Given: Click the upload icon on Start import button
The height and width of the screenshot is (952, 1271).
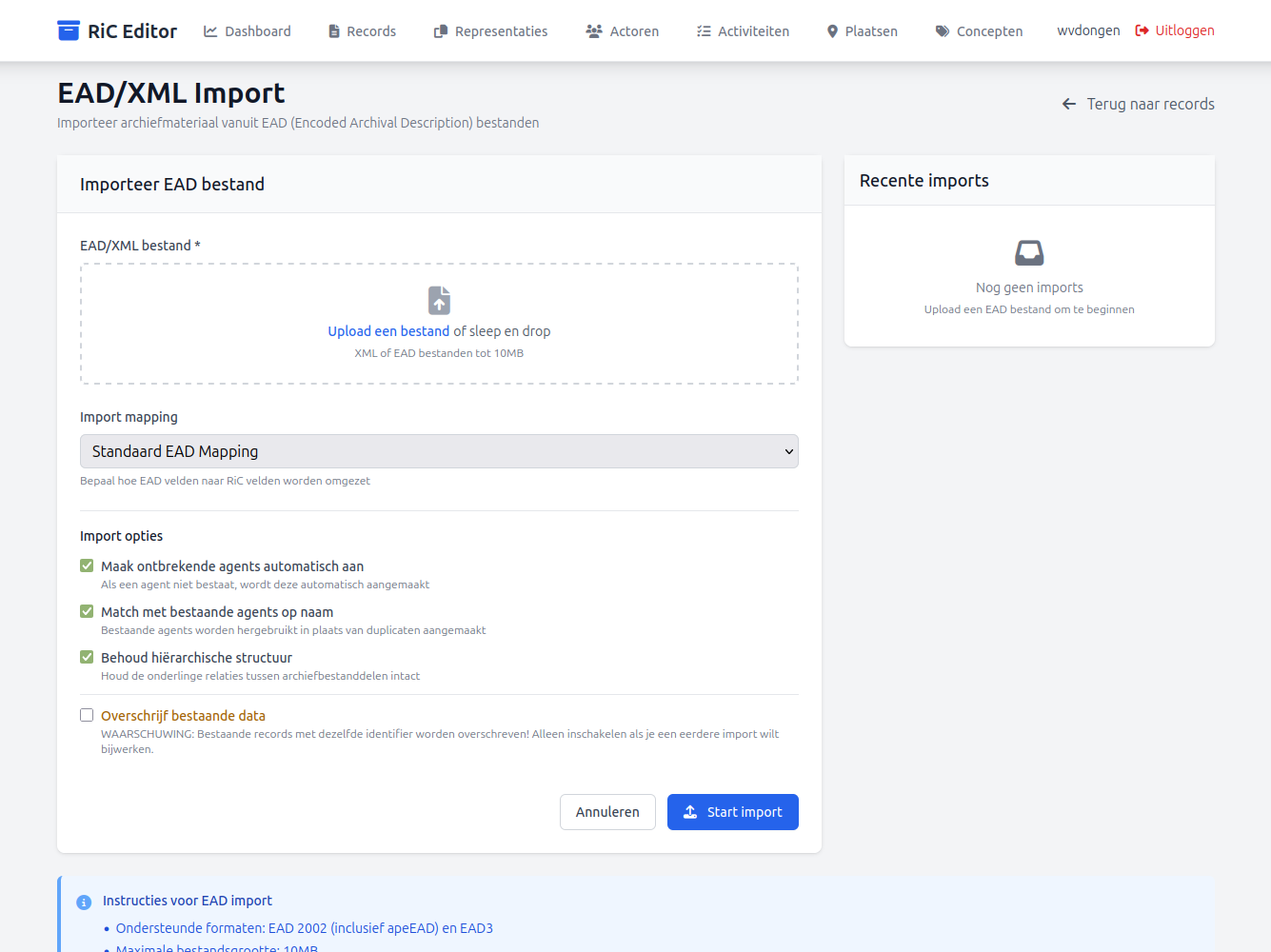Looking at the screenshot, I should click(x=690, y=812).
